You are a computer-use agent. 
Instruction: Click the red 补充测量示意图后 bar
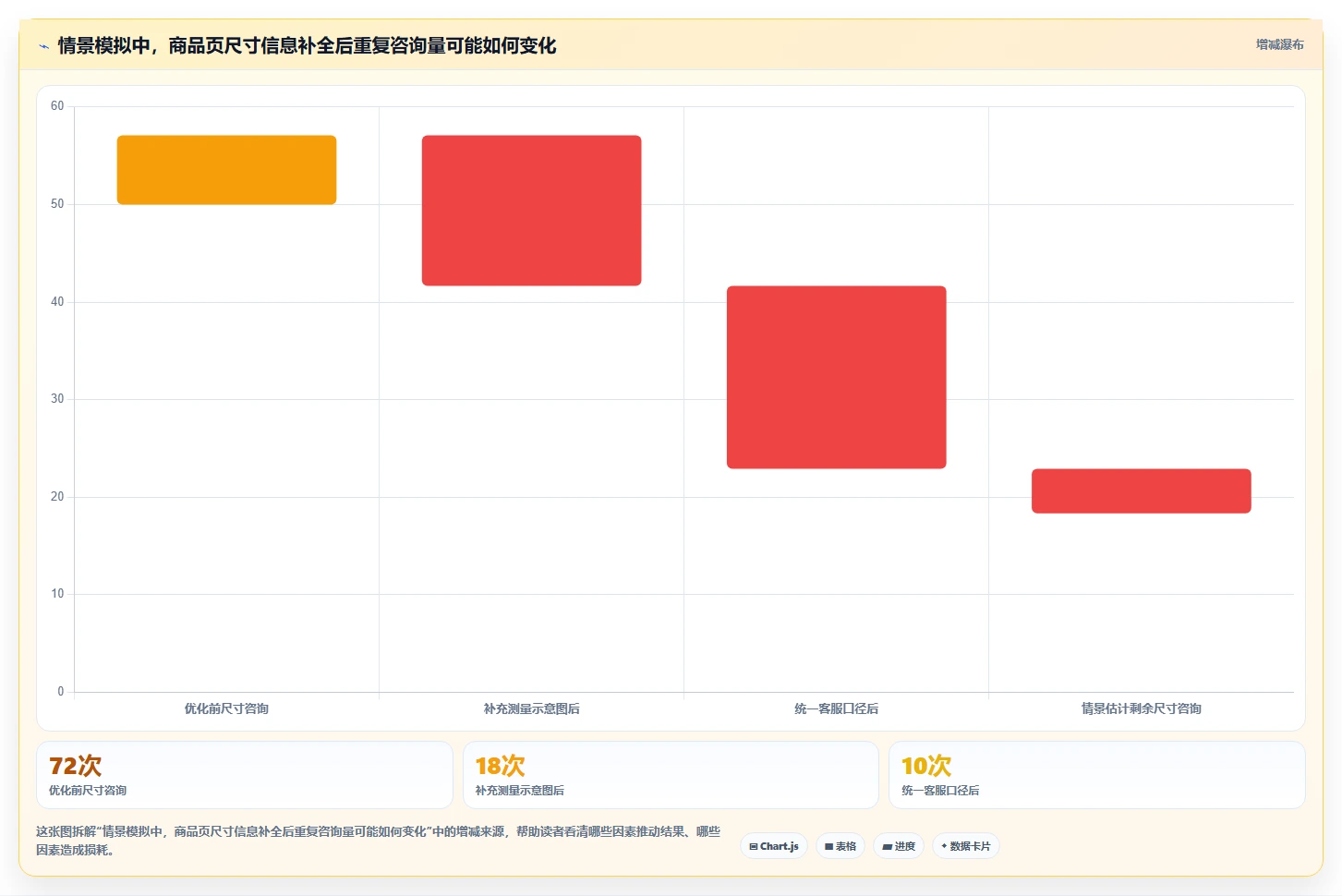(x=531, y=211)
